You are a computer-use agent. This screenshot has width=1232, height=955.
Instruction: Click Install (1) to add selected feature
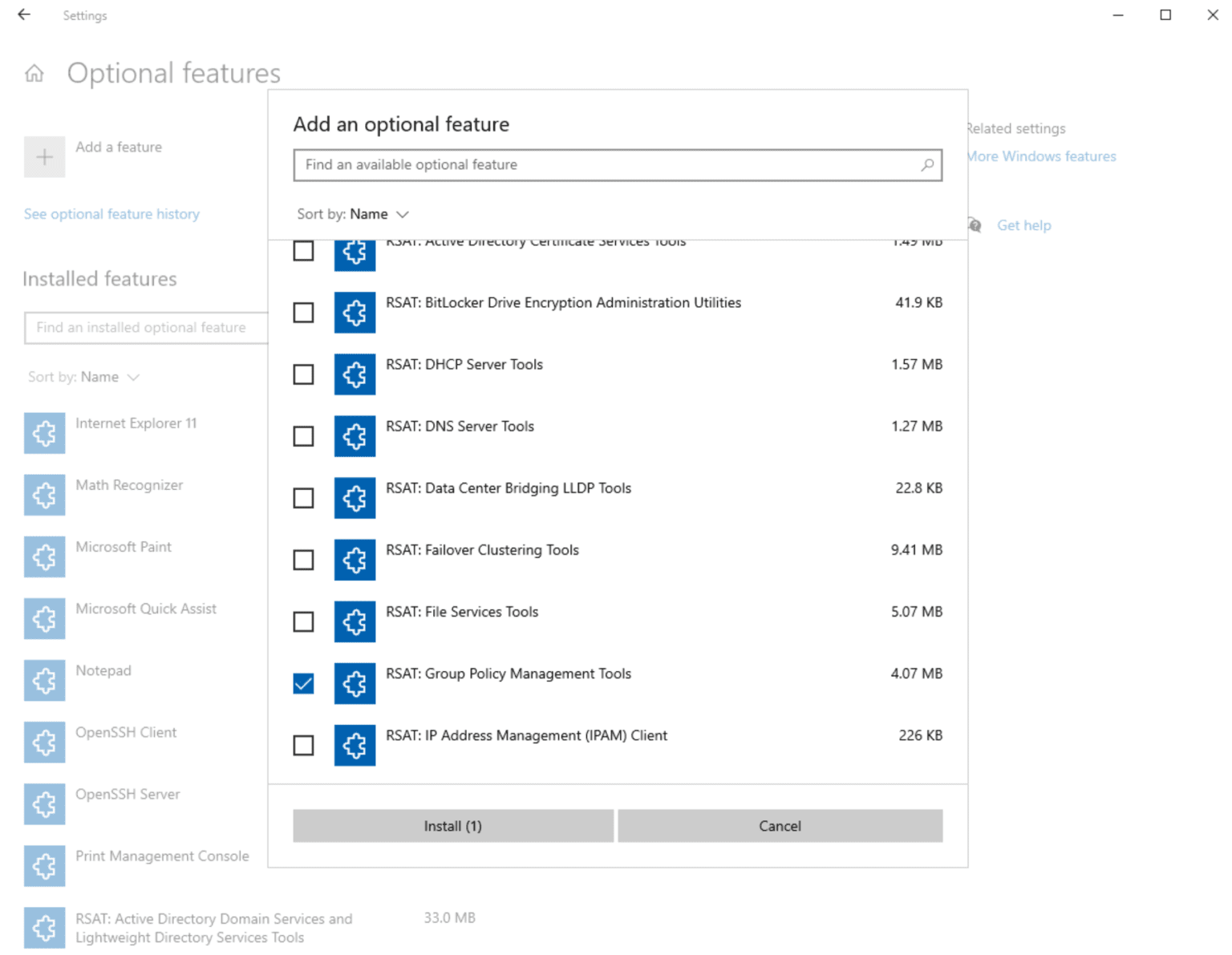452,825
